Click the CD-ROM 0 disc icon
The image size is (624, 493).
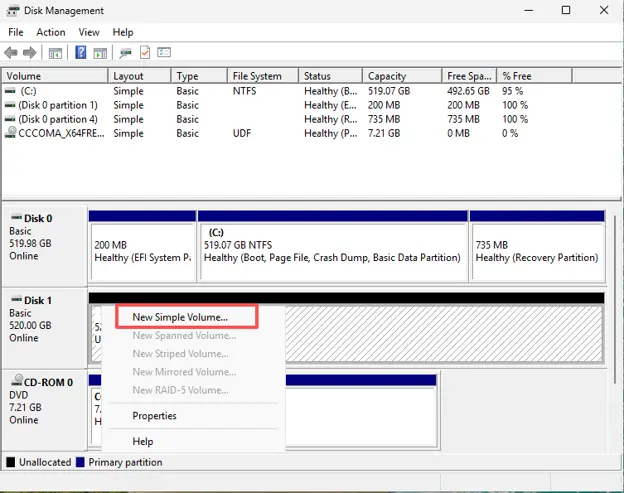(17, 380)
